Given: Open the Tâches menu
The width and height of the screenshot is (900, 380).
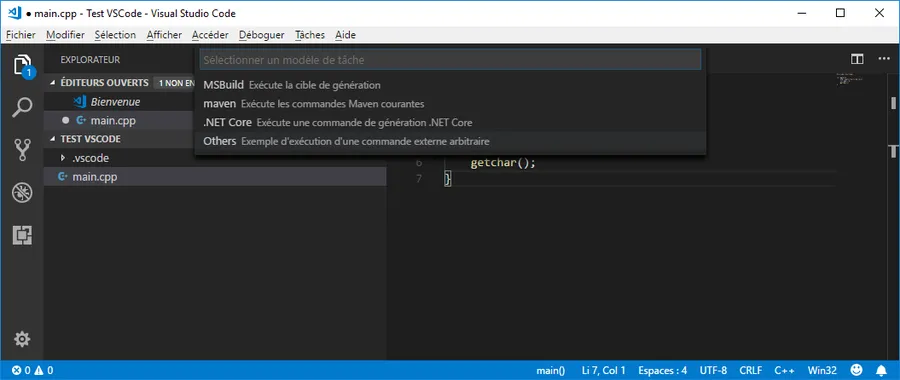Looking at the screenshot, I should [x=310, y=35].
